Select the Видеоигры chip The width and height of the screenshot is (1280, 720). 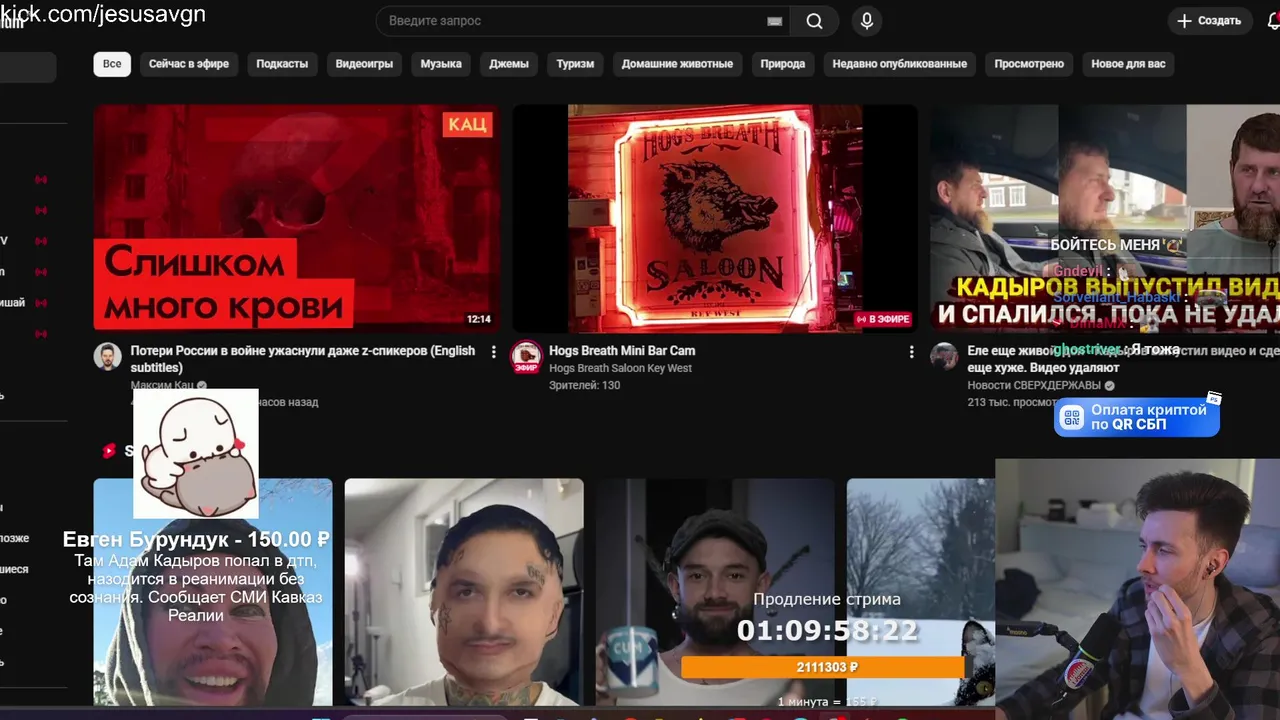pyautogui.click(x=364, y=64)
